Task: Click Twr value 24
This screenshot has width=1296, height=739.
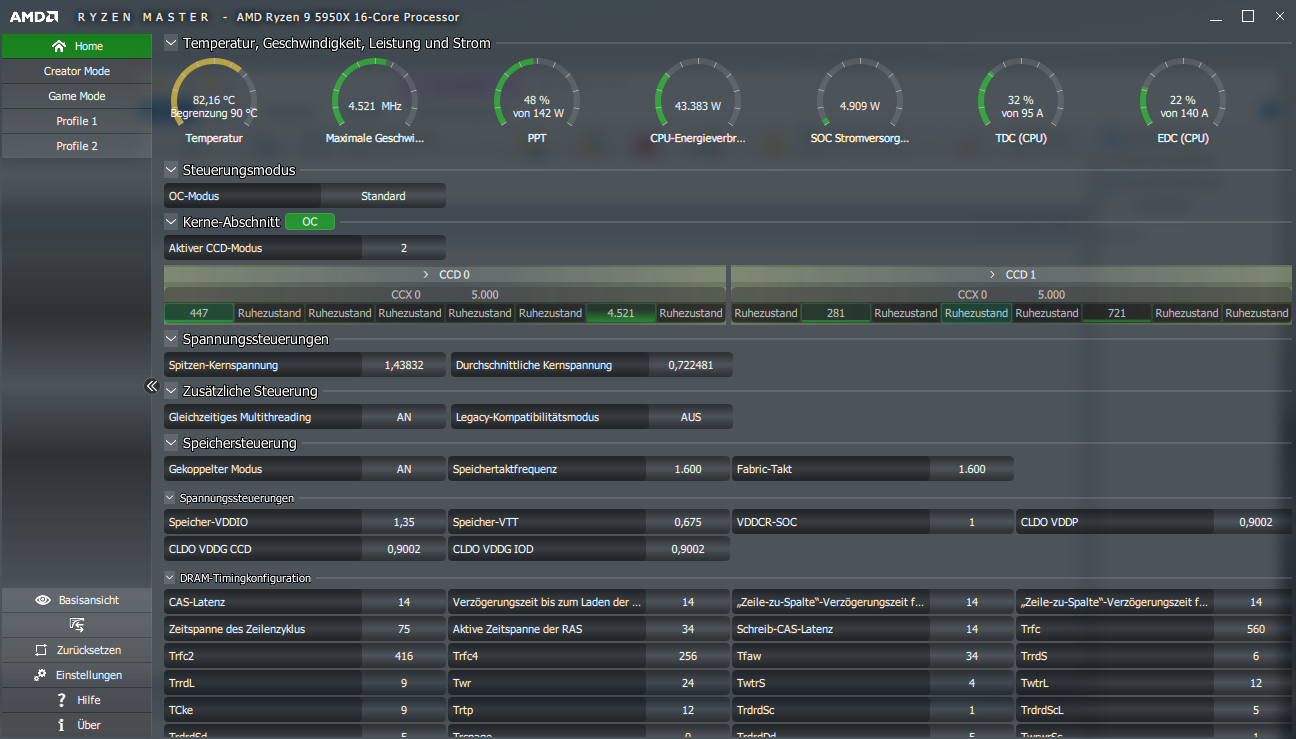Action: [x=688, y=683]
